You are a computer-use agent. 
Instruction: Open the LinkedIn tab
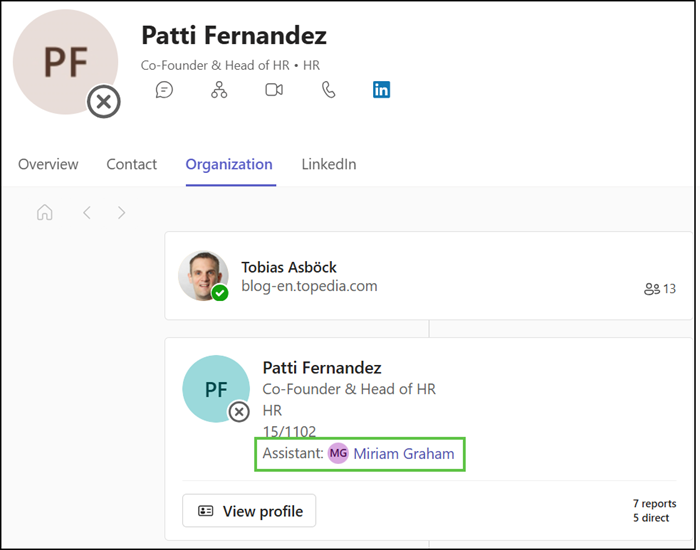(x=329, y=164)
